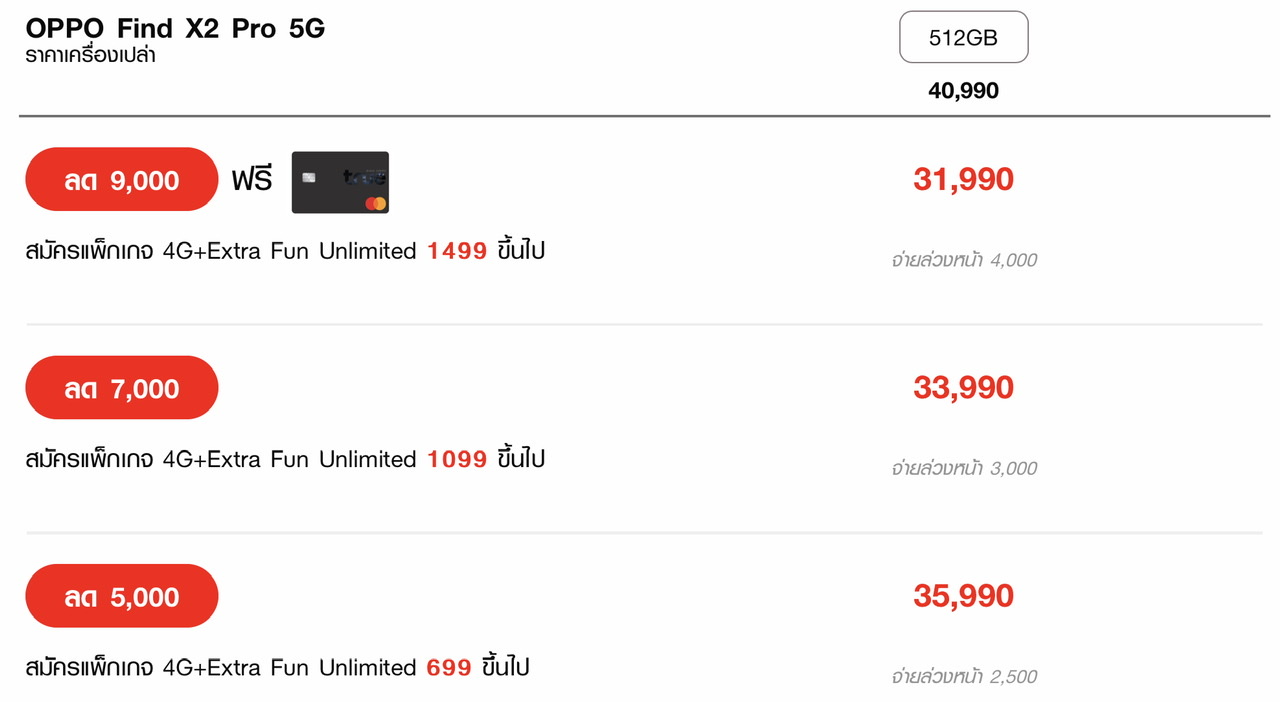This screenshot has width=1280, height=702.
Task: Click the Mastercard logo on the card
Action: point(376,203)
